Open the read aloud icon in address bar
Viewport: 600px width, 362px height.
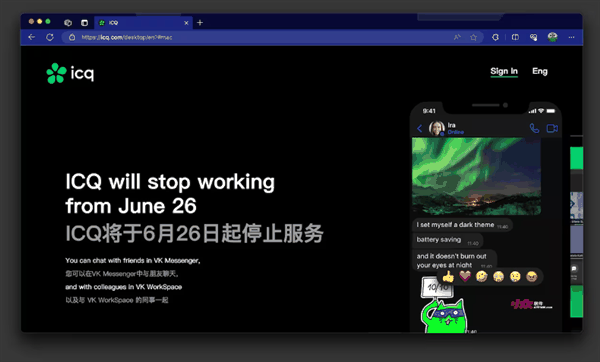pyautogui.click(x=457, y=37)
